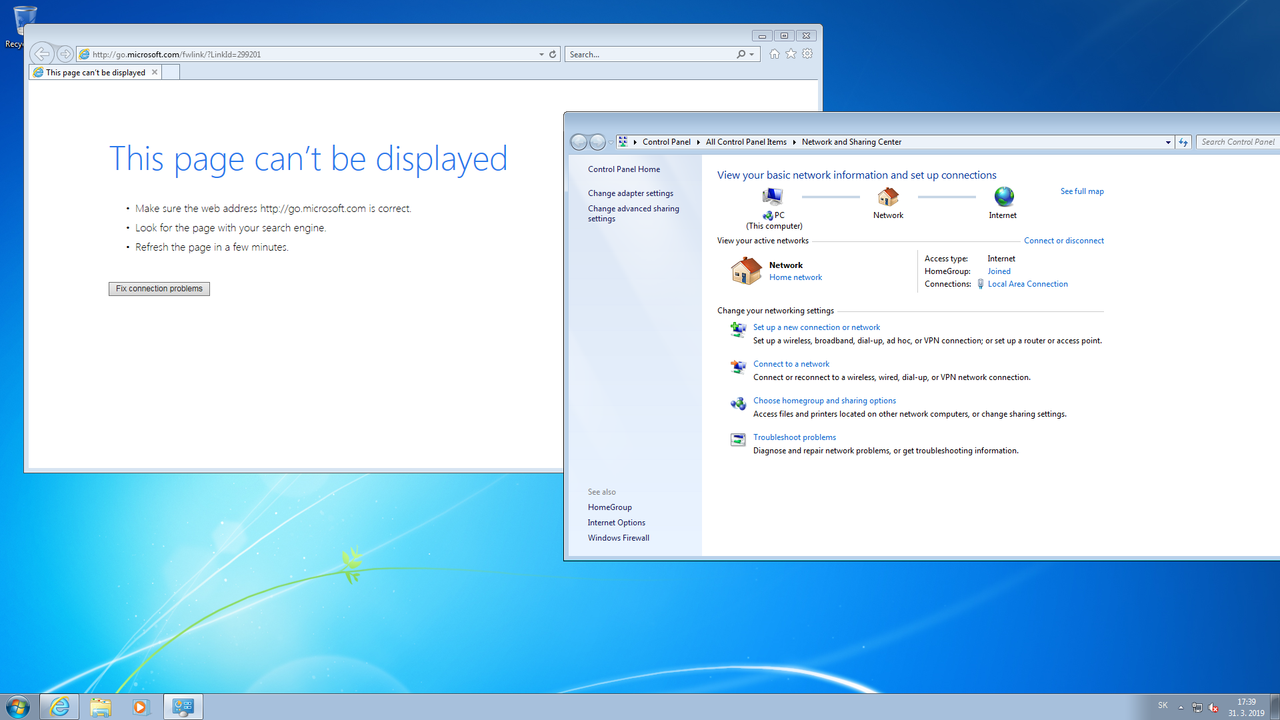
Task: Click 'Search Control Panel' box
Action: click(x=1238, y=142)
